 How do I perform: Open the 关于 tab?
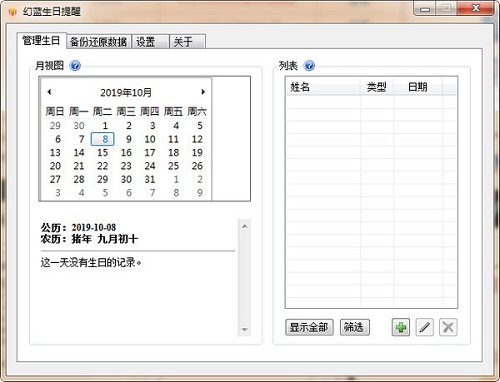point(187,42)
